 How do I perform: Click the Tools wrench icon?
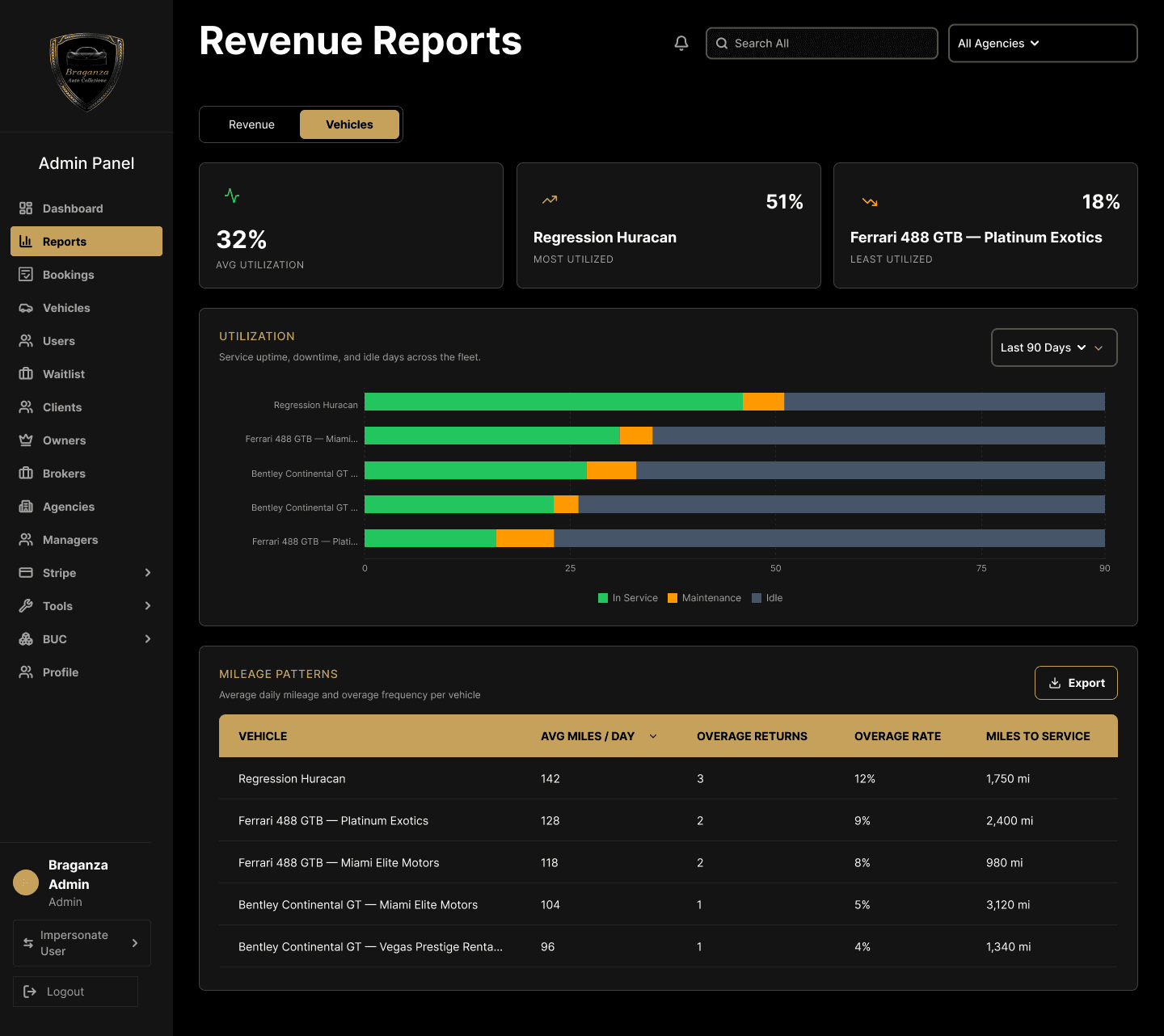click(26, 606)
